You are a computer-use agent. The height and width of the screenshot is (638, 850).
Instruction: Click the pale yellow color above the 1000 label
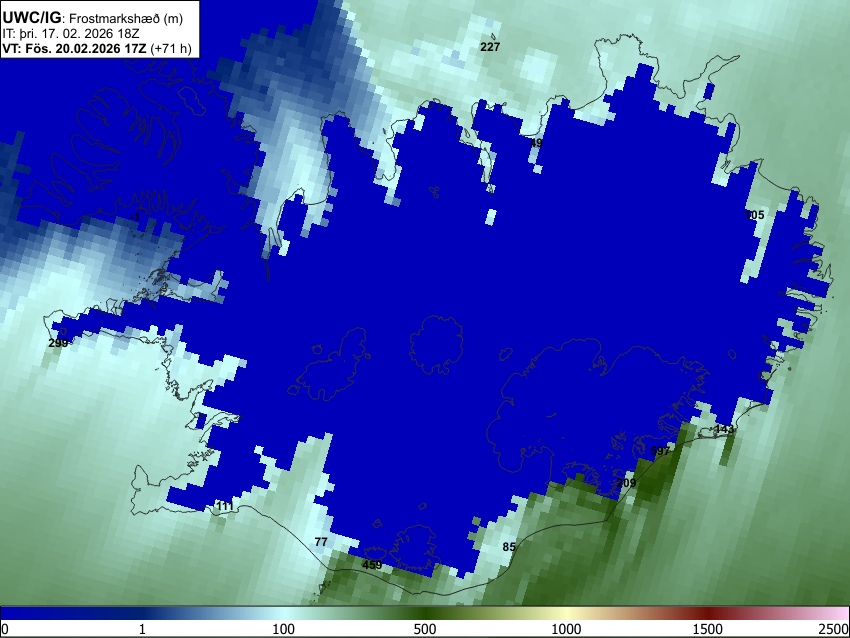click(566, 614)
